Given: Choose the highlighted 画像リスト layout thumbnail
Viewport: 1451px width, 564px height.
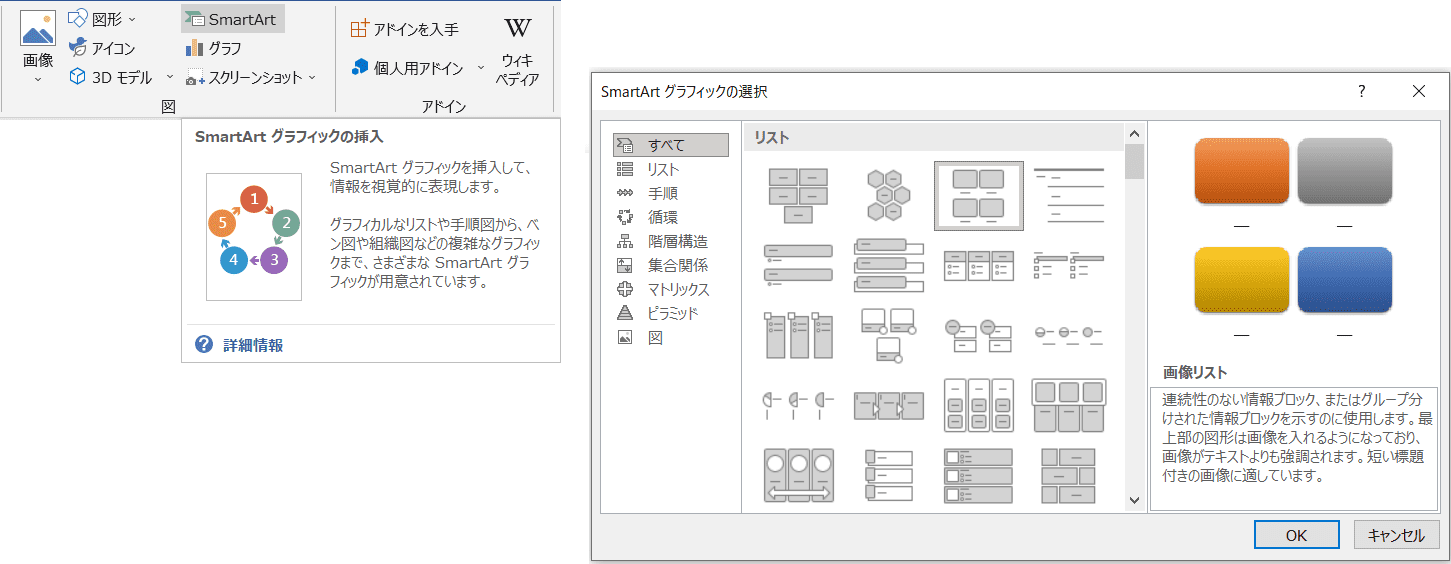Looking at the screenshot, I should click(x=978, y=194).
